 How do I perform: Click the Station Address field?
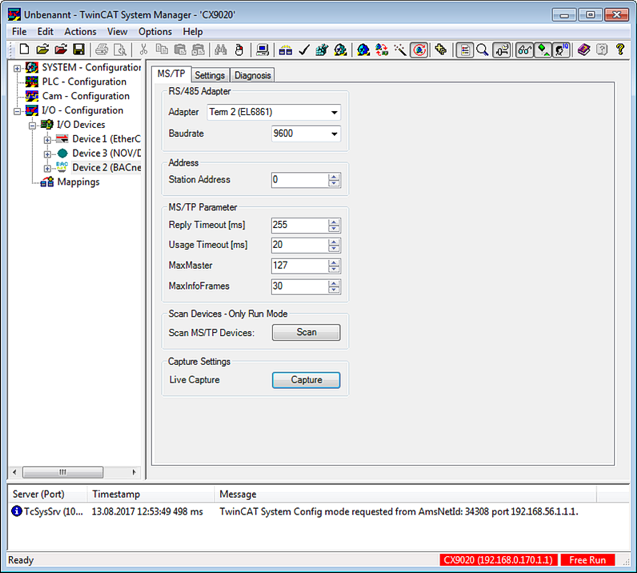point(299,180)
